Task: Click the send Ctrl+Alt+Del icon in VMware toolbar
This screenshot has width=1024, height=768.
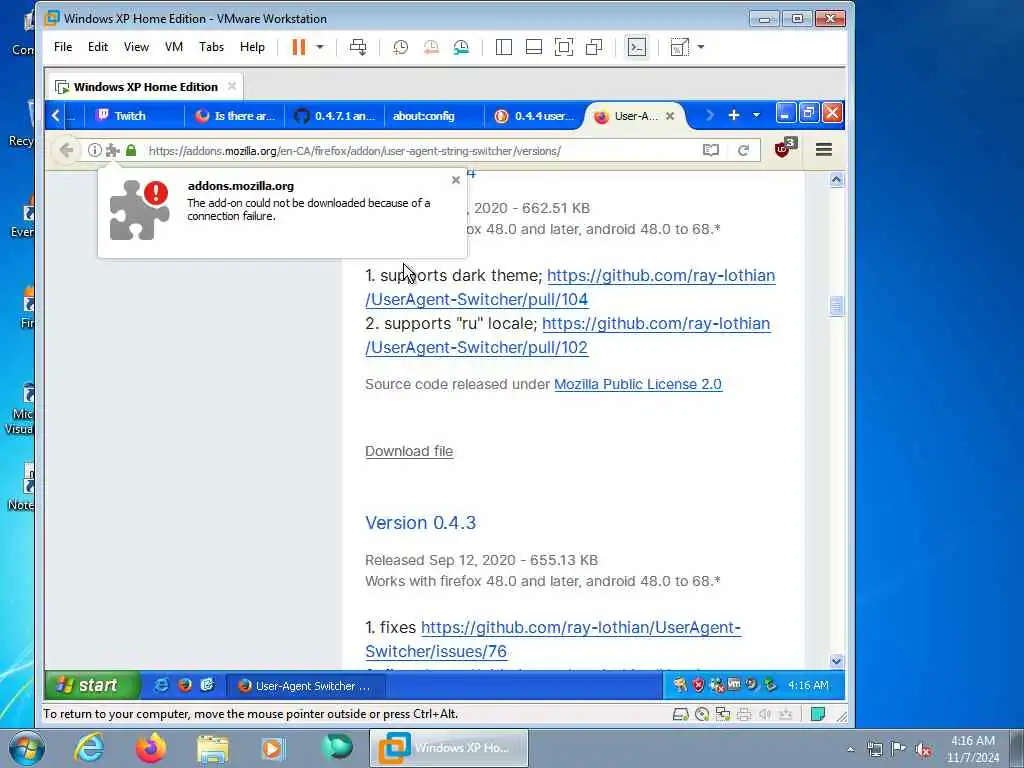Action: click(358, 47)
